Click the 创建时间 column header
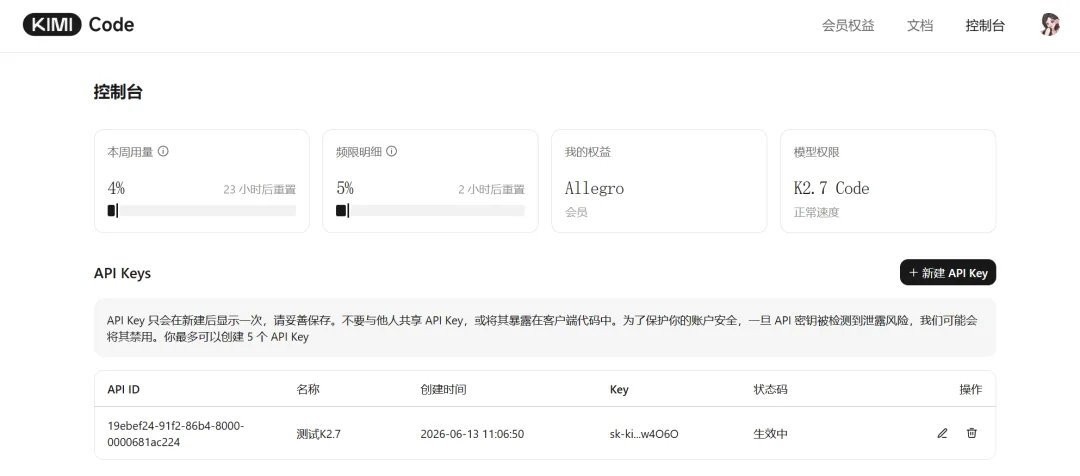The image size is (1080, 476). [443, 389]
